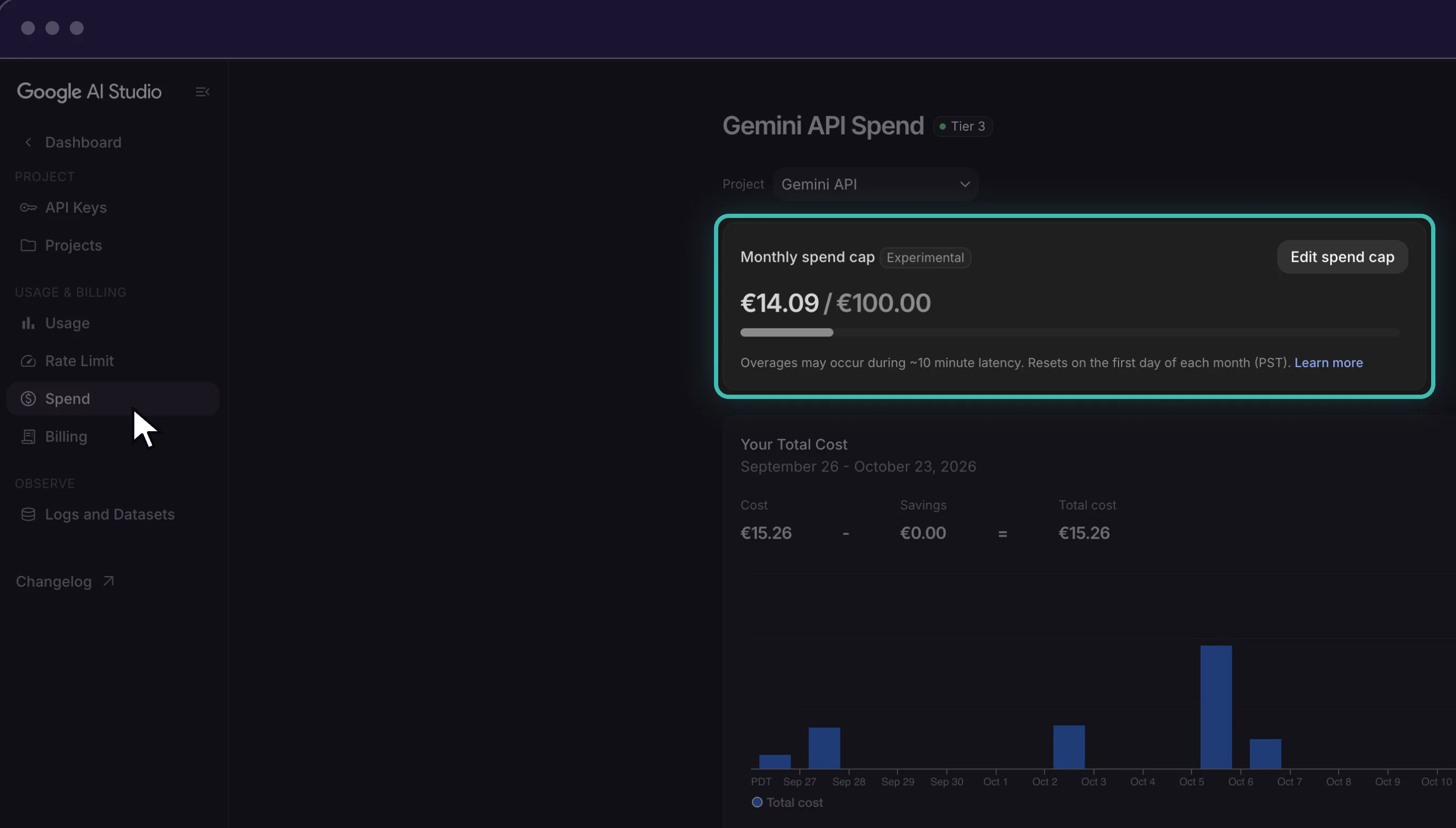The height and width of the screenshot is (828, 1456).
Task: Click the €0.00 Savings value
Action: pos(923,533)
